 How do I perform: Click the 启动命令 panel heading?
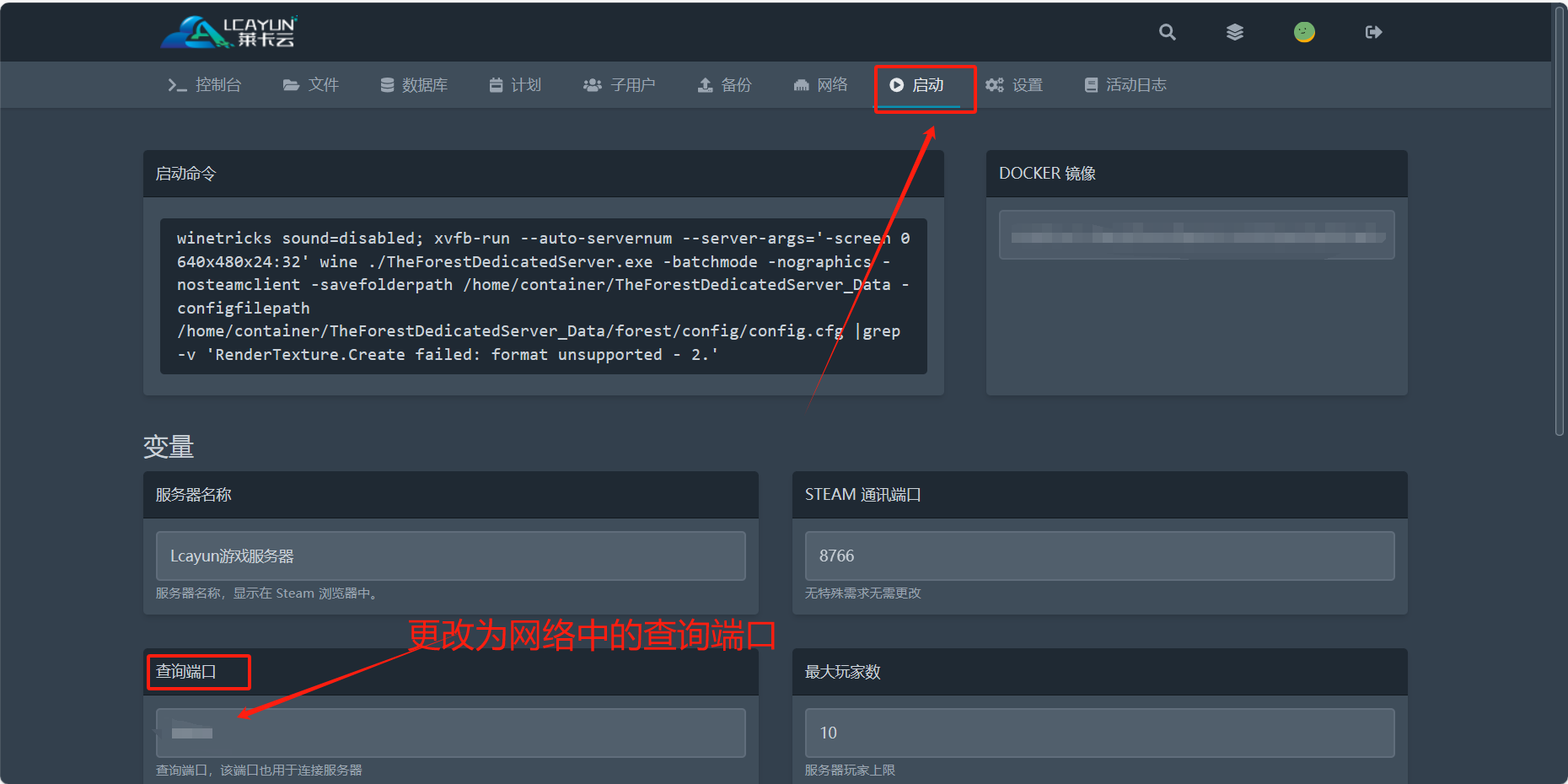186,174
